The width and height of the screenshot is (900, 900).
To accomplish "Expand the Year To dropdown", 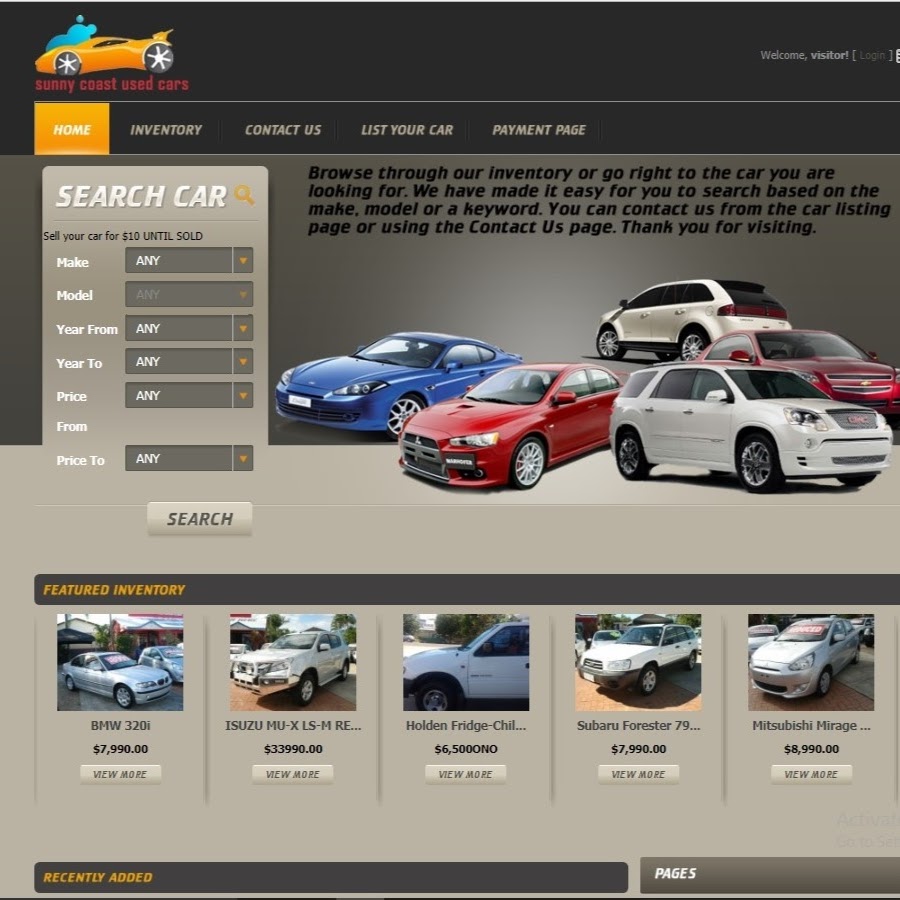I will (x=189, y=362).
